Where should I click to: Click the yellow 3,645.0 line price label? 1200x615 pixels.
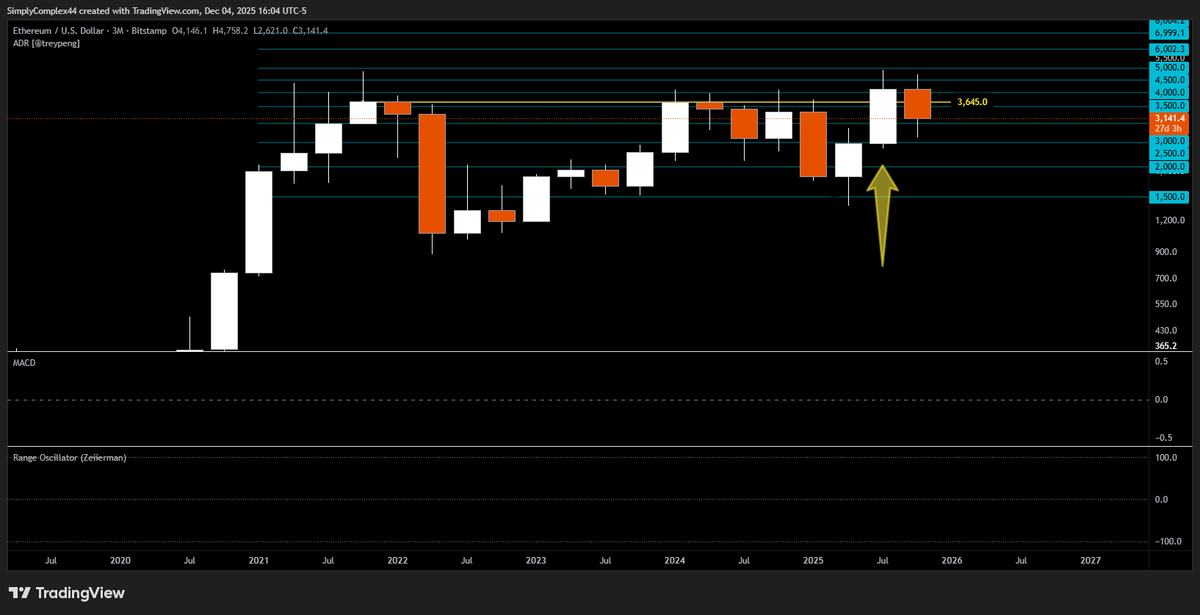[x=973, y=102]
